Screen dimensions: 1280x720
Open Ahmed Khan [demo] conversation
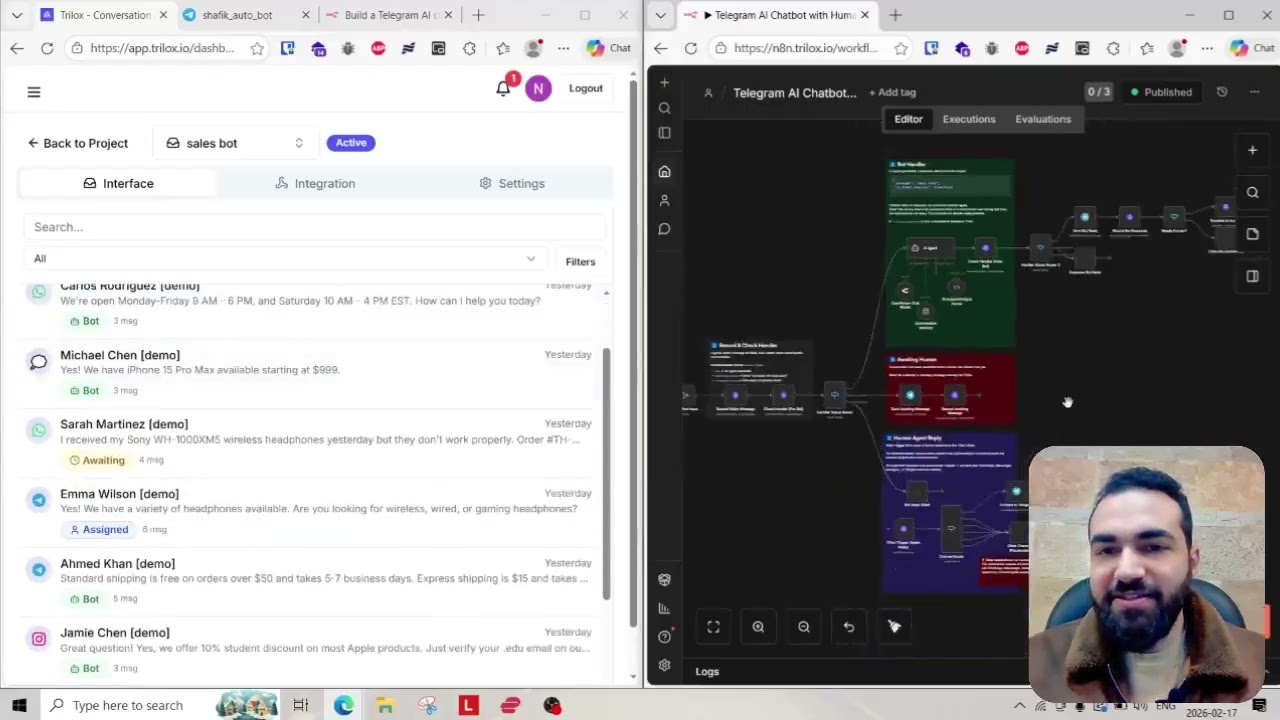pos(315,581)
